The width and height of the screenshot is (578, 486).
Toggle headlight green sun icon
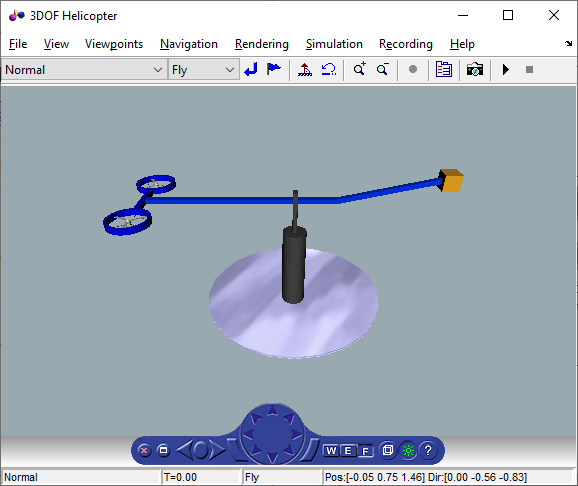(x=408, y=451)
